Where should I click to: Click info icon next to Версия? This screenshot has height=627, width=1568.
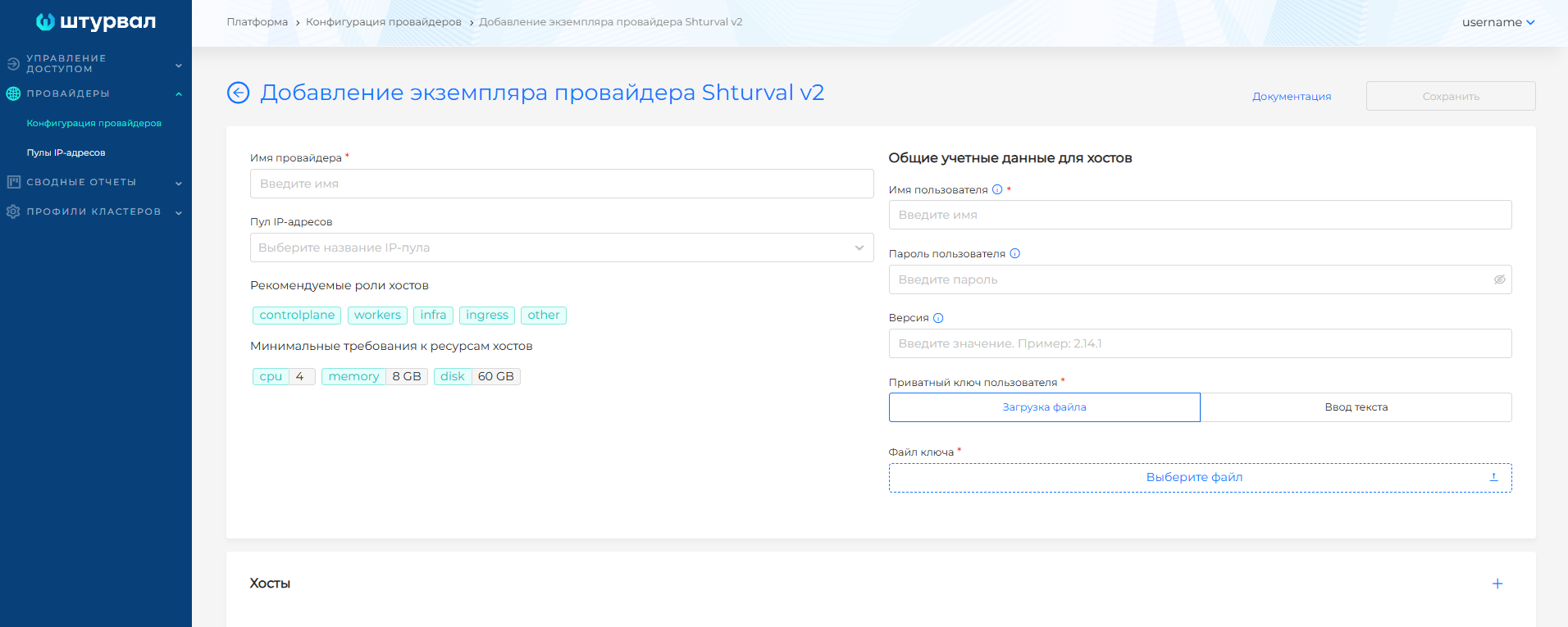[938, 318]
